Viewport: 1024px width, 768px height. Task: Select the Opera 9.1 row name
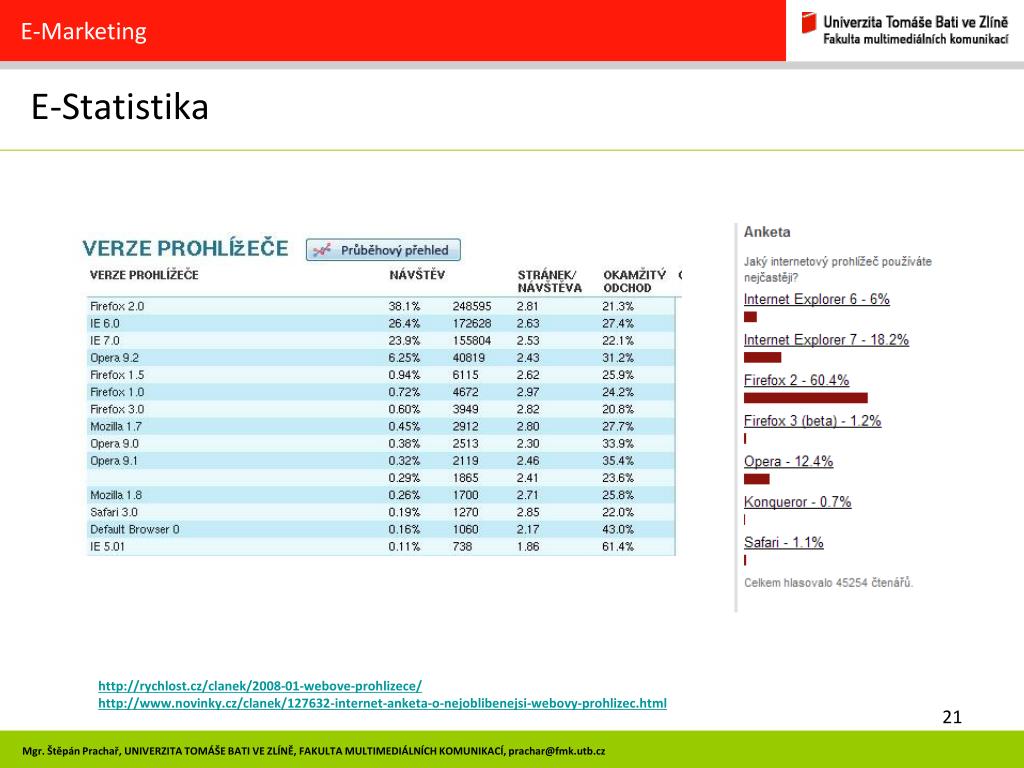114,460
